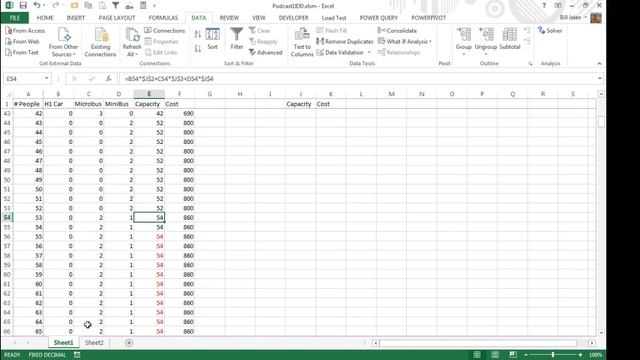Open the Outline dialog launcher
This screenshot has width=640, height=360.
(530, 64)
